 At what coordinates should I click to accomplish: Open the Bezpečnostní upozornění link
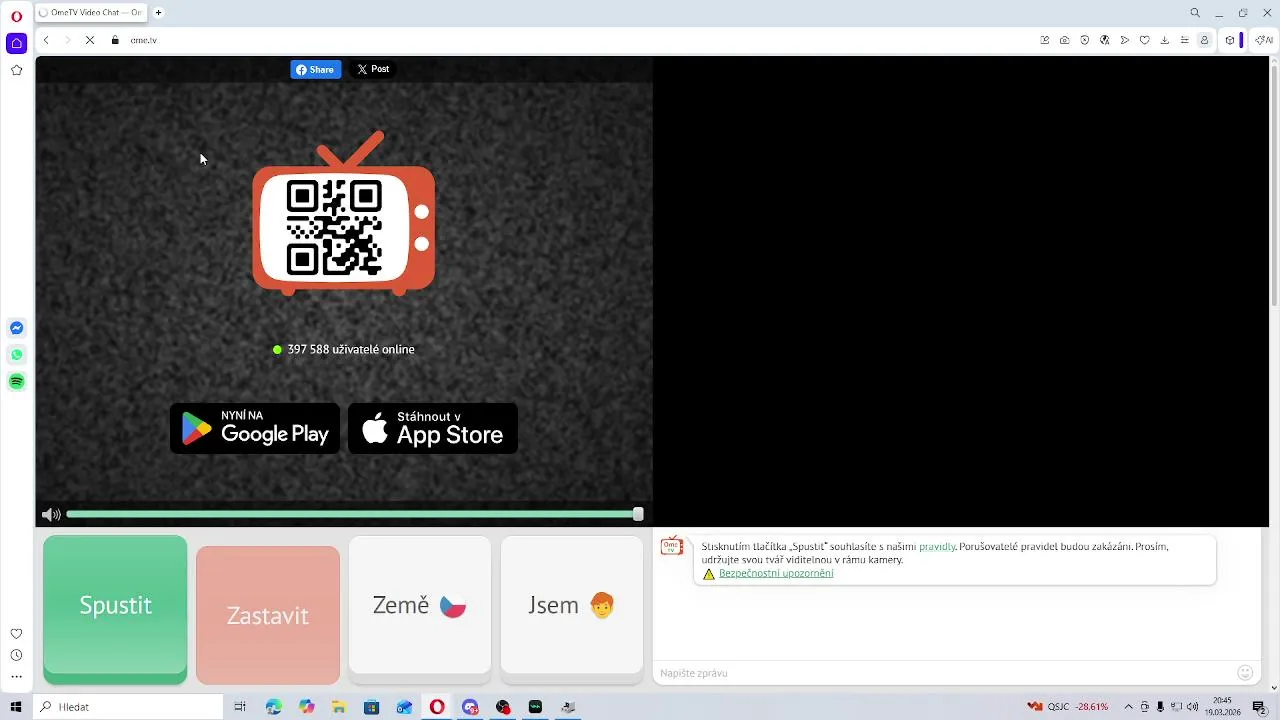pyautogui.click(x=776, y=574)
